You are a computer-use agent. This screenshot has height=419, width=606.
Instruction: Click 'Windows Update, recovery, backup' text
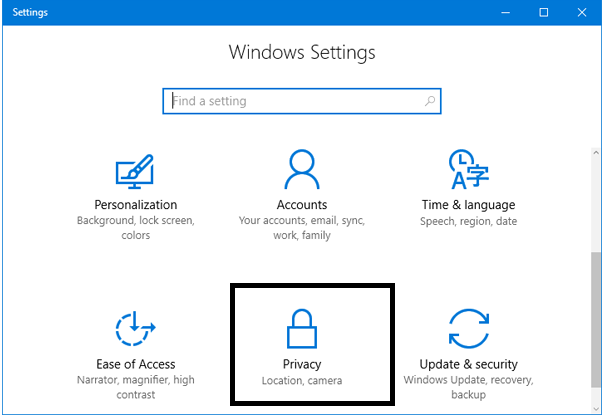468,387
